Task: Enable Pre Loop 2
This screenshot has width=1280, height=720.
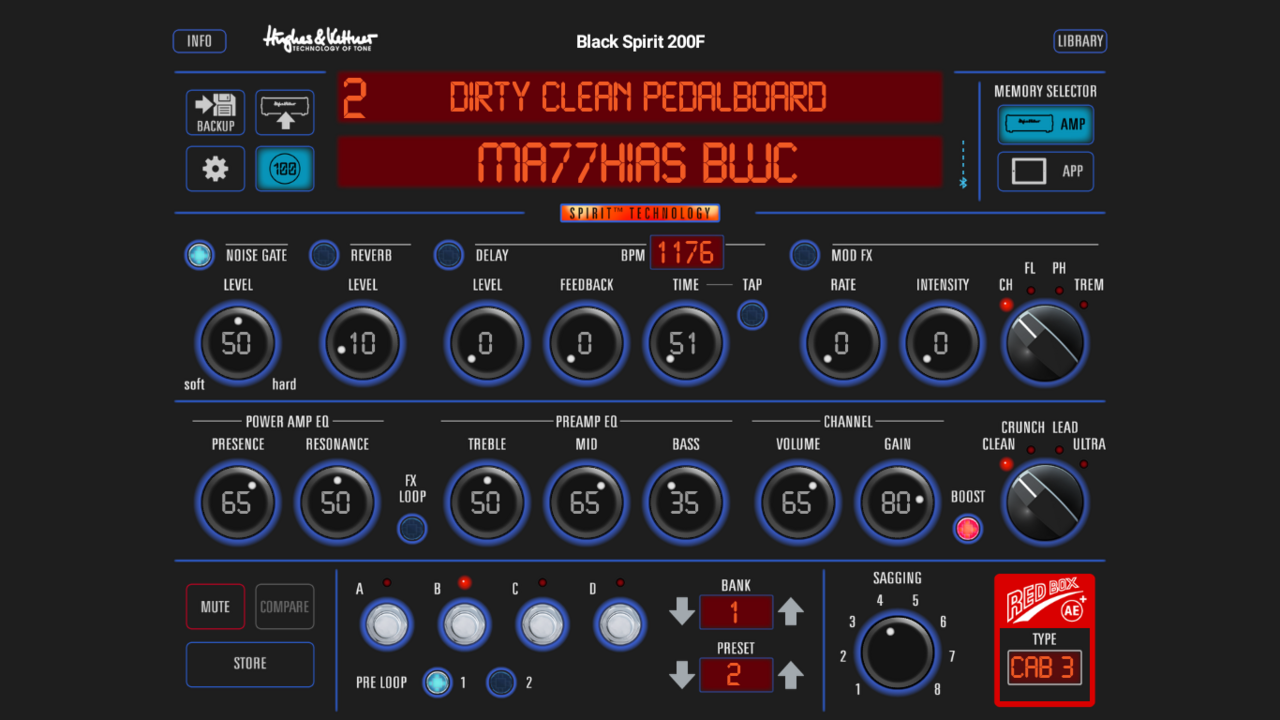Action: click(501, 682)
